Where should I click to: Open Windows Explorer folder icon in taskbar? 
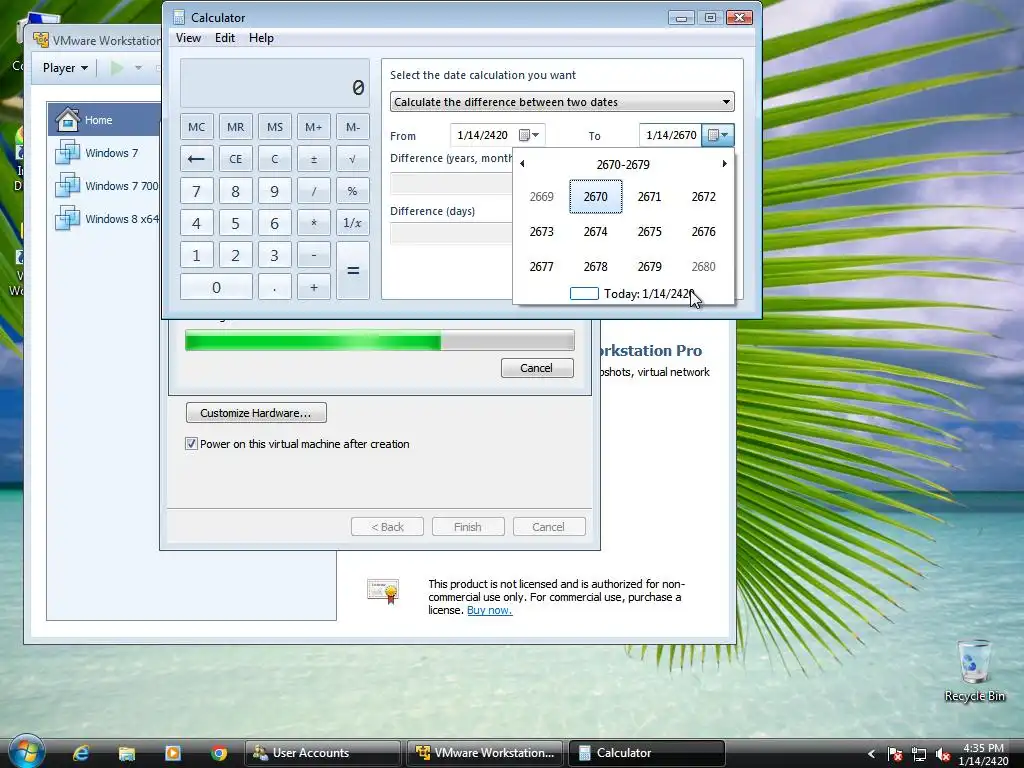[x=127, y=753]
